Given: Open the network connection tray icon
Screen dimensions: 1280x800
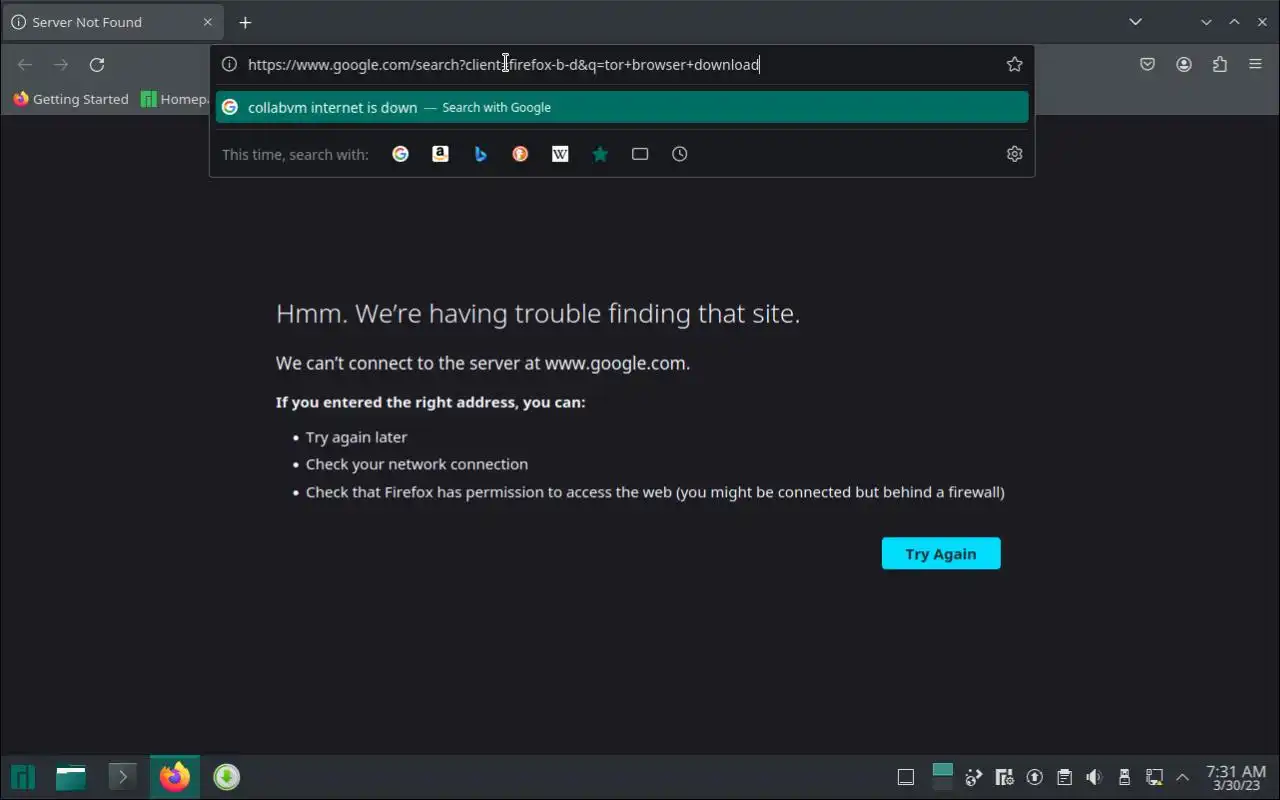Looking at the screenshot, I should (1154, 777).
